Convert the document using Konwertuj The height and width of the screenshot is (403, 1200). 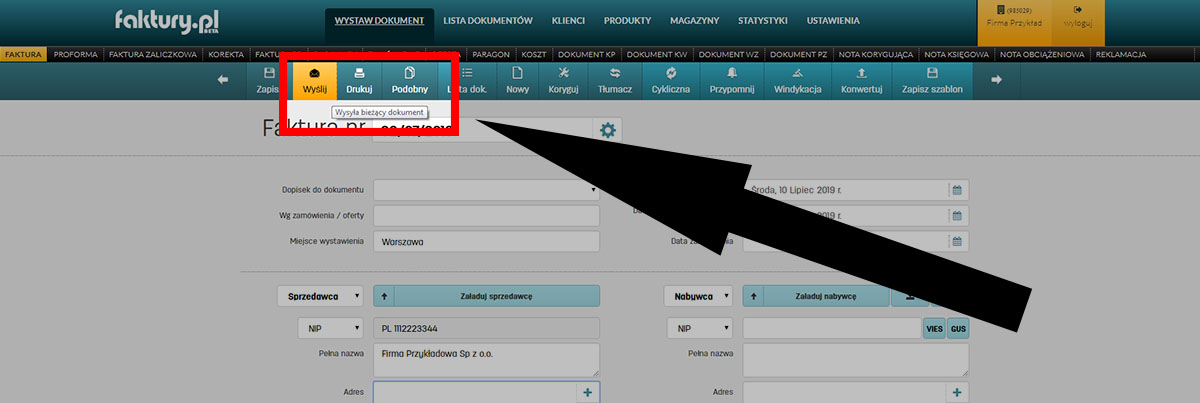point(861,80)
